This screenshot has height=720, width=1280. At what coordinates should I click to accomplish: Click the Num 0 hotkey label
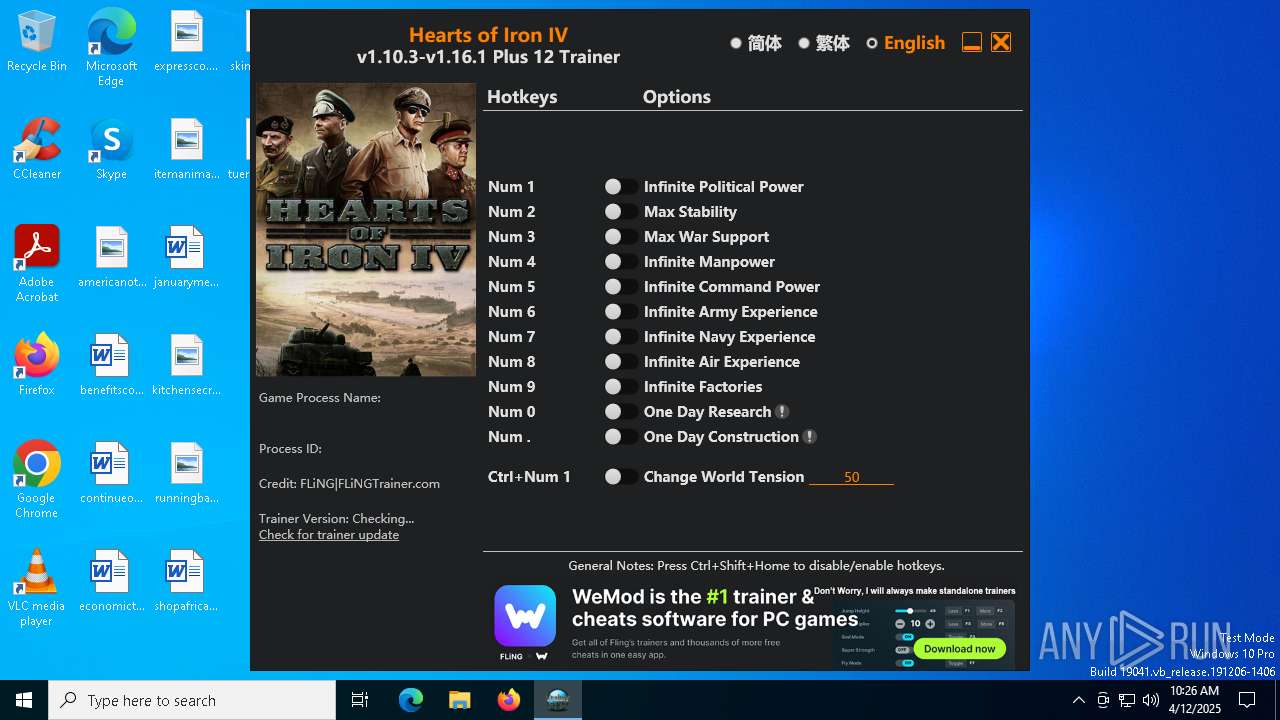511,412
